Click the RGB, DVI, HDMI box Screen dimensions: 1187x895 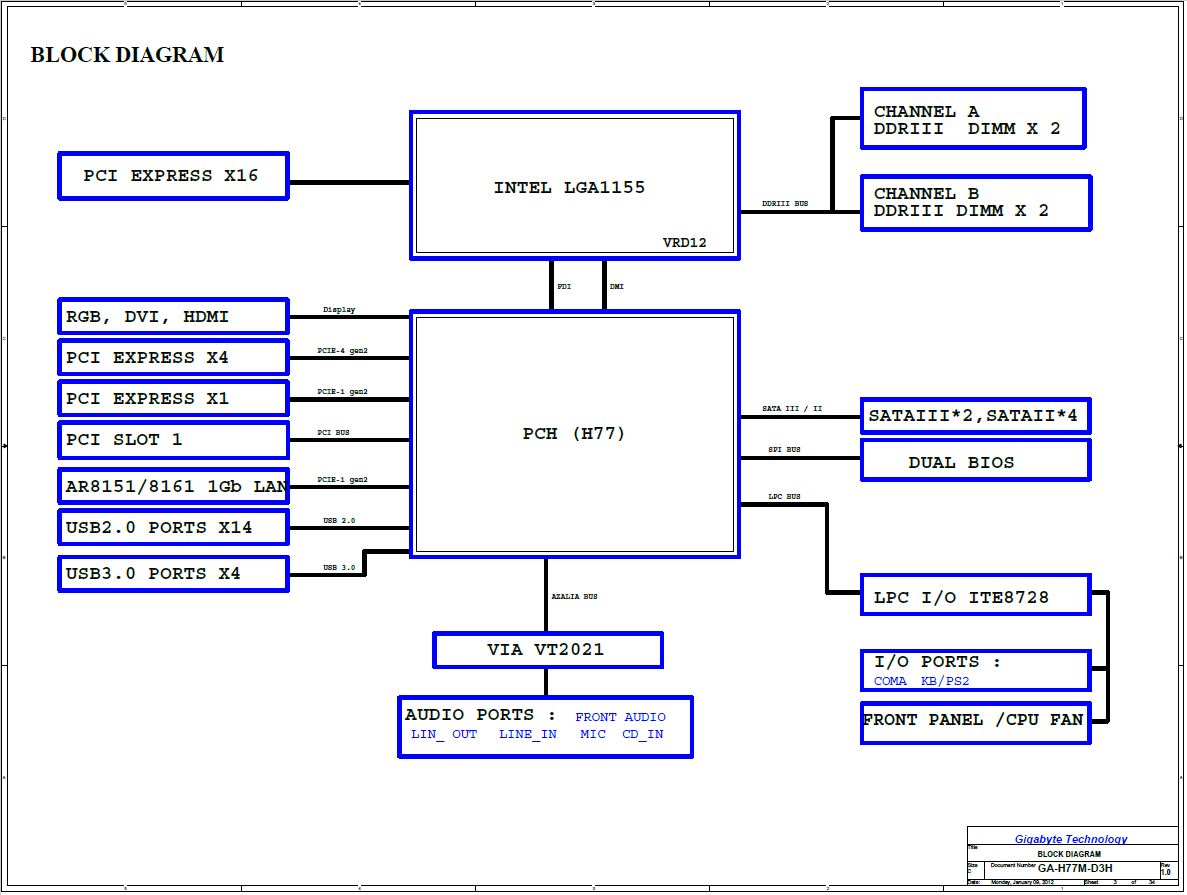(173, 317)
